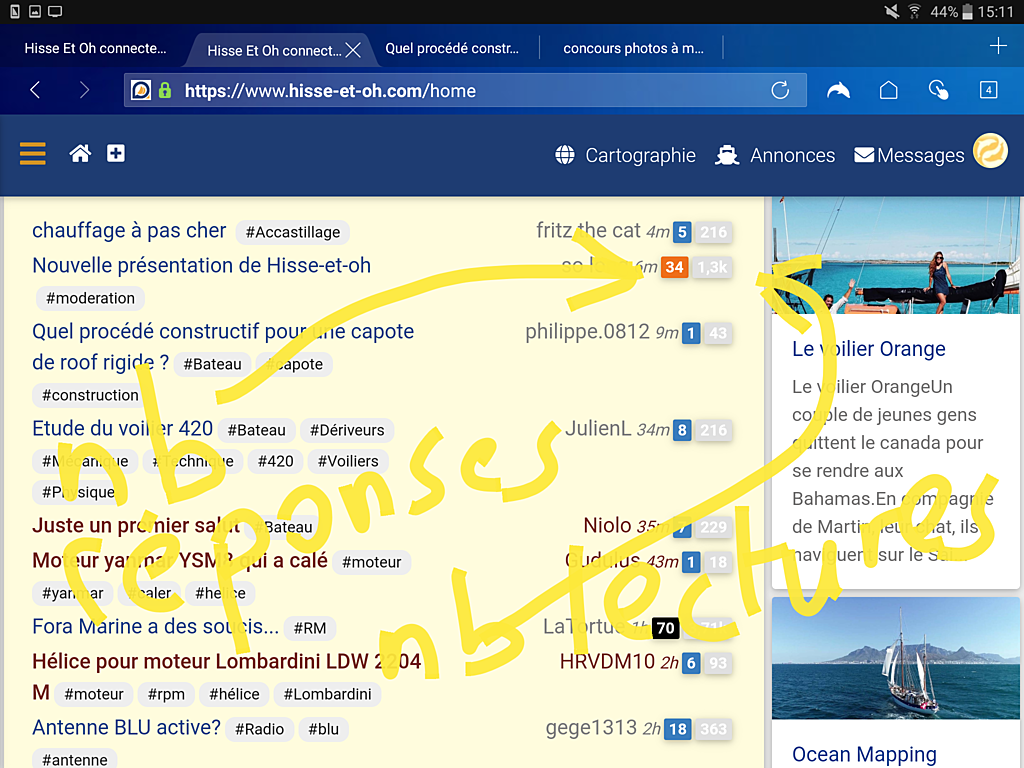Click the plus icon to create a post
Screen dimensions: 1024x768
click(116, 153)
